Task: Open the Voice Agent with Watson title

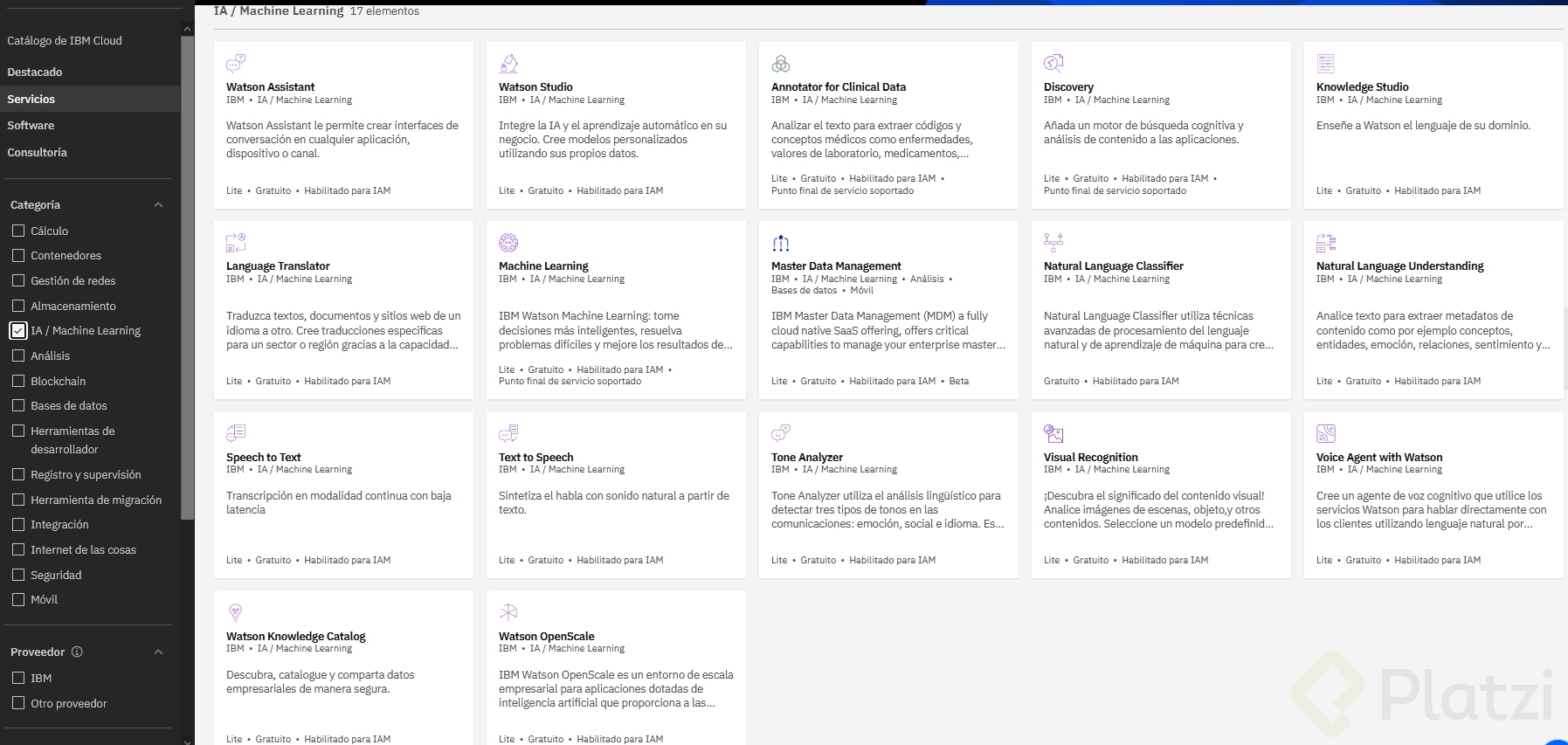Action: click(x=1379, y=457)
